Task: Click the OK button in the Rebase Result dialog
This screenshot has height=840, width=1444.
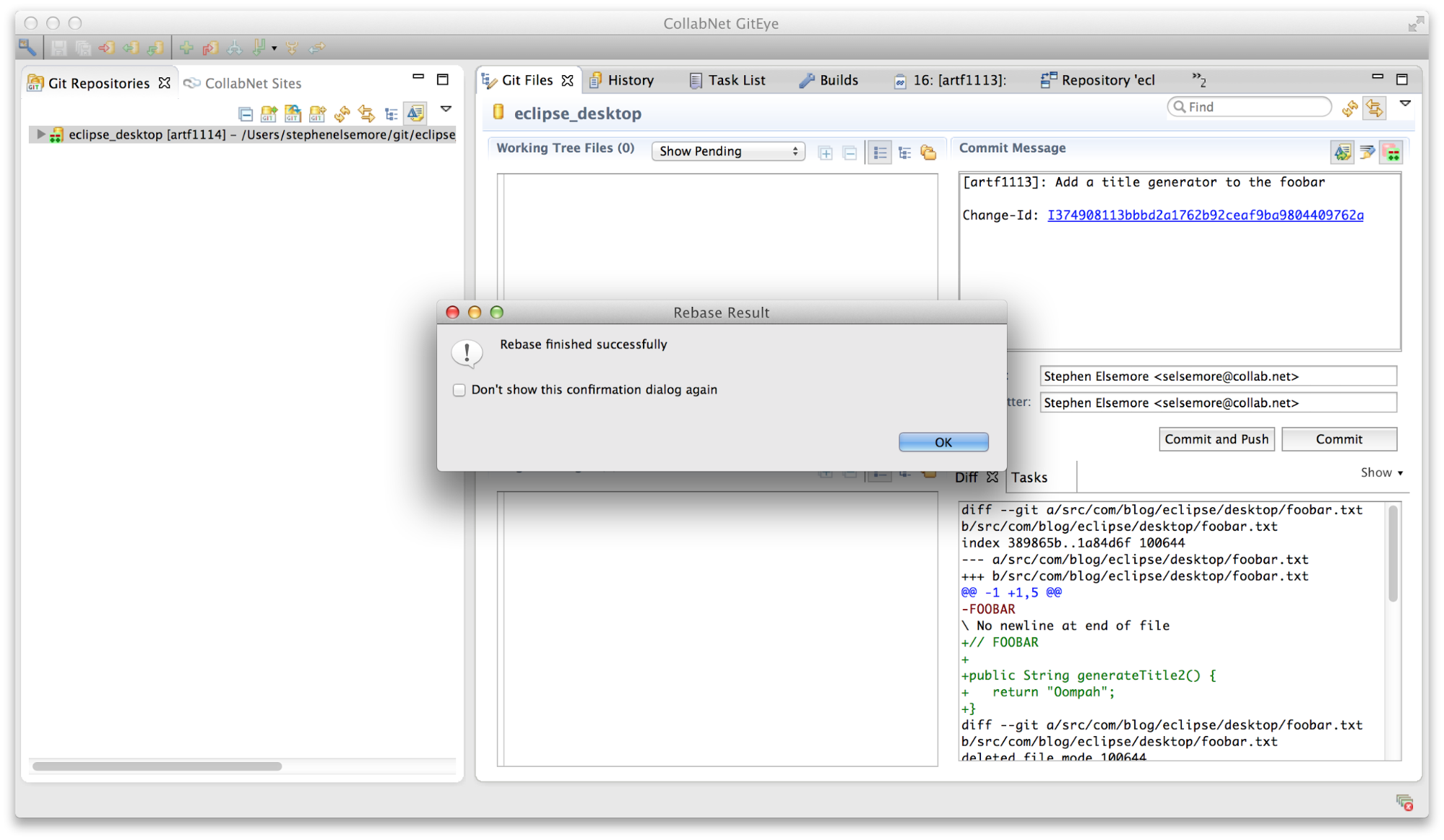Action: click(x=943, y=441)
